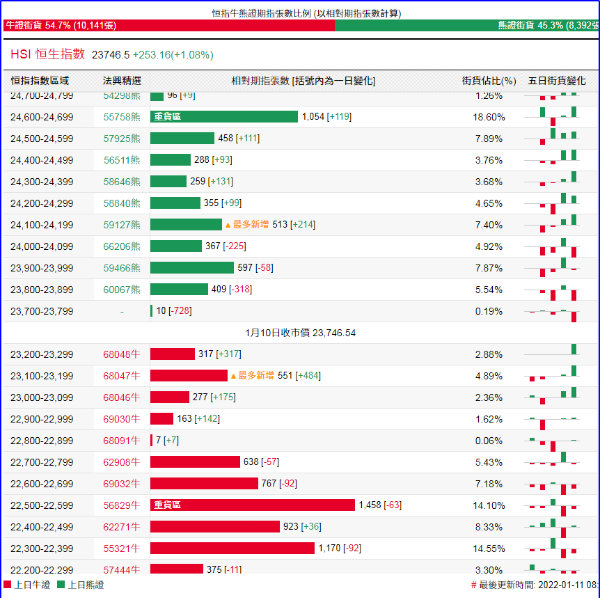Image resolution: width=600 pixels, height=598 pixels.
Task: Click the 1,054 [+119] contract count
Action: [x=326, y=117]
